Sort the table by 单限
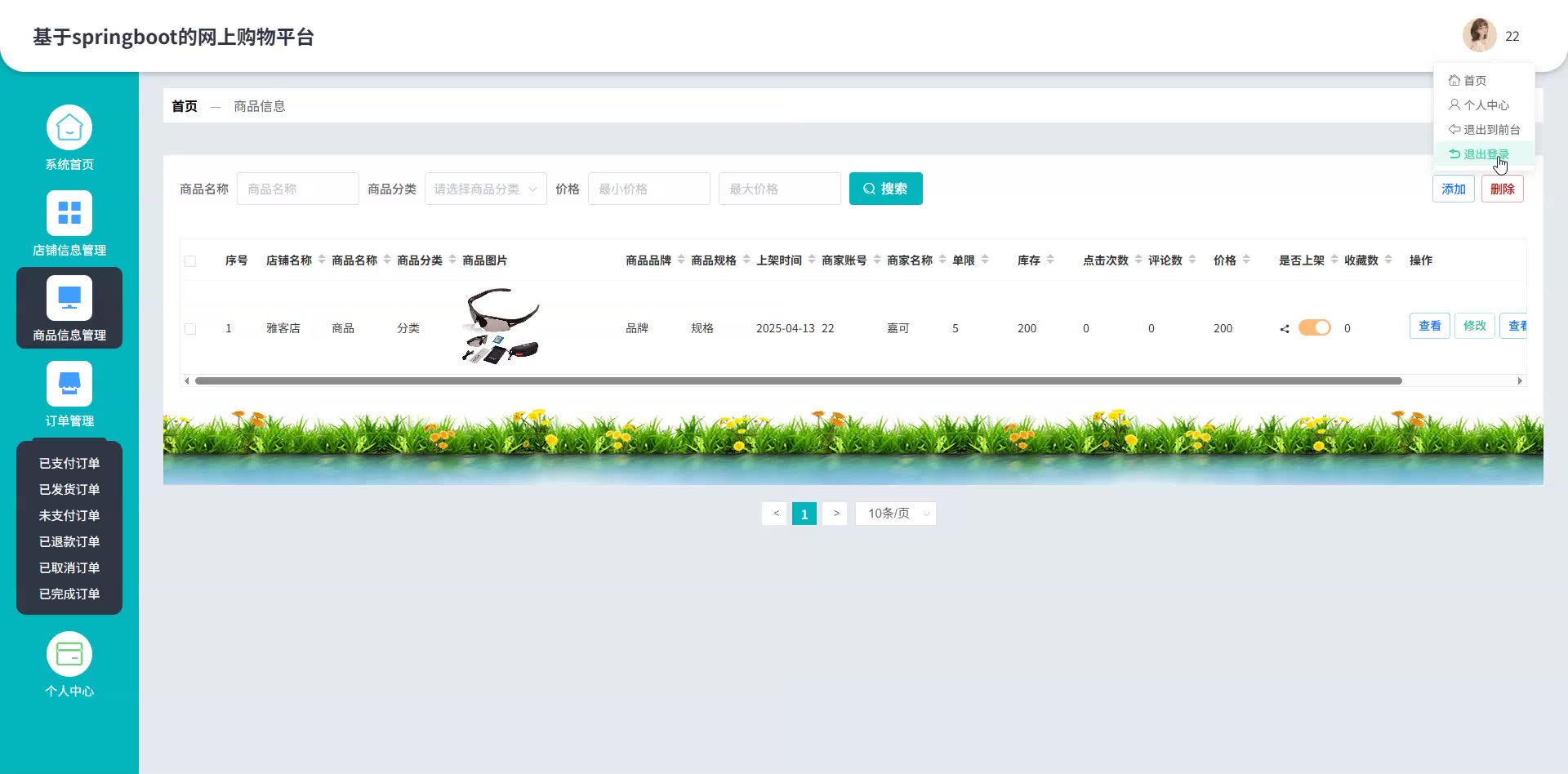Image resolution: width=1568 pixels, height=774 pixels. coord(985,260)
